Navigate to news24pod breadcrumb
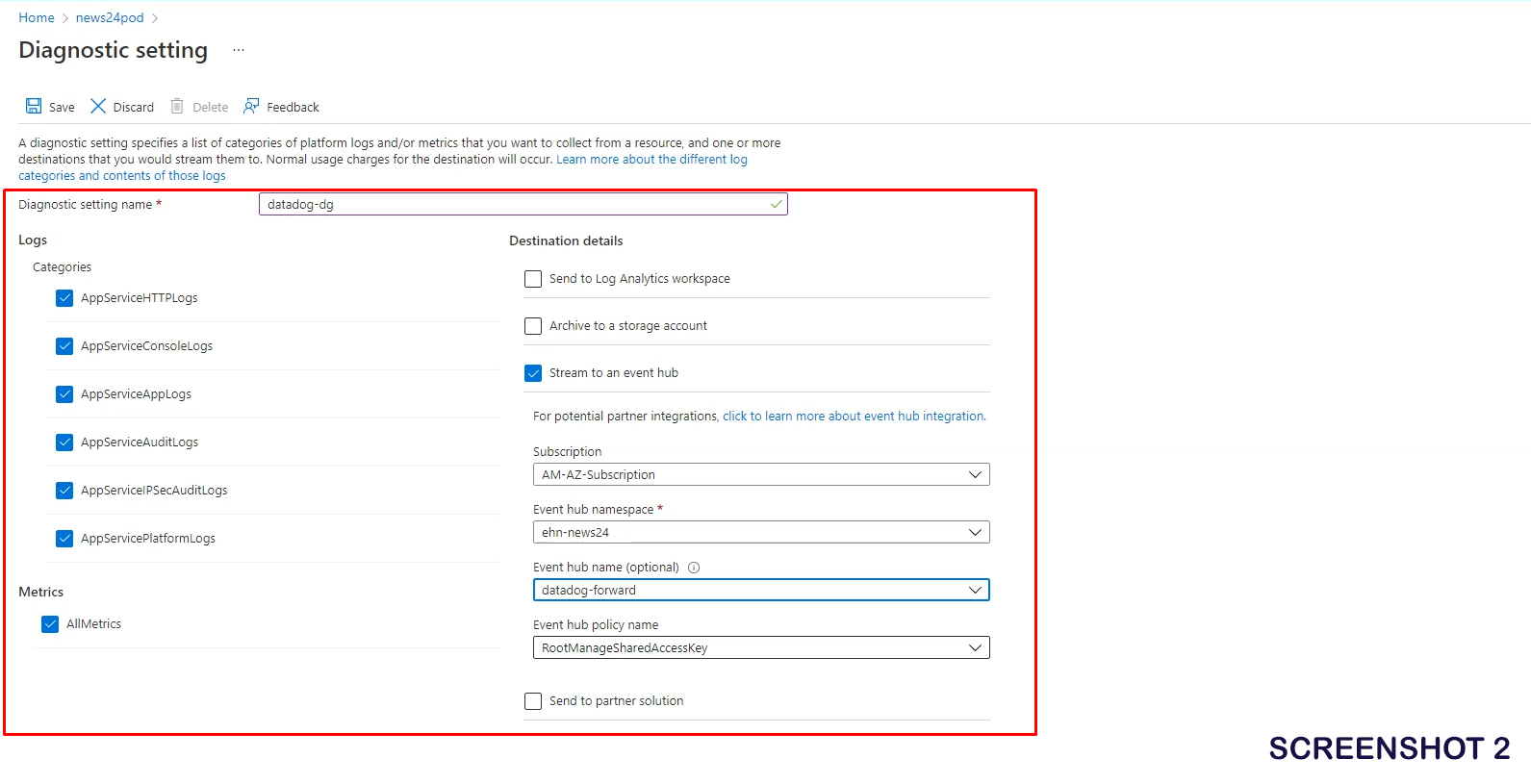The height and width of the screenshot is (784, 1531). click(x=110, y=17)
